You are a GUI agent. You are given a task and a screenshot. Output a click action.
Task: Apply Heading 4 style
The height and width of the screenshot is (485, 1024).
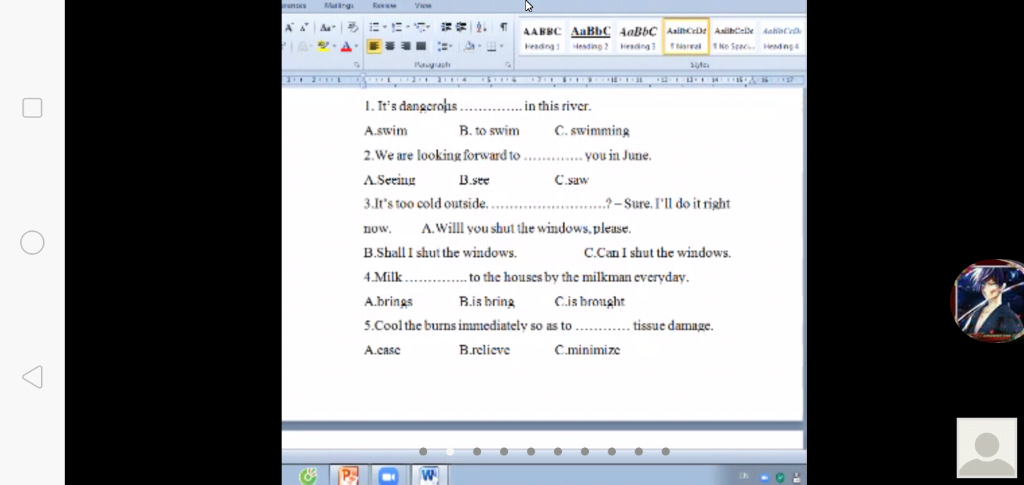[782, 37]
